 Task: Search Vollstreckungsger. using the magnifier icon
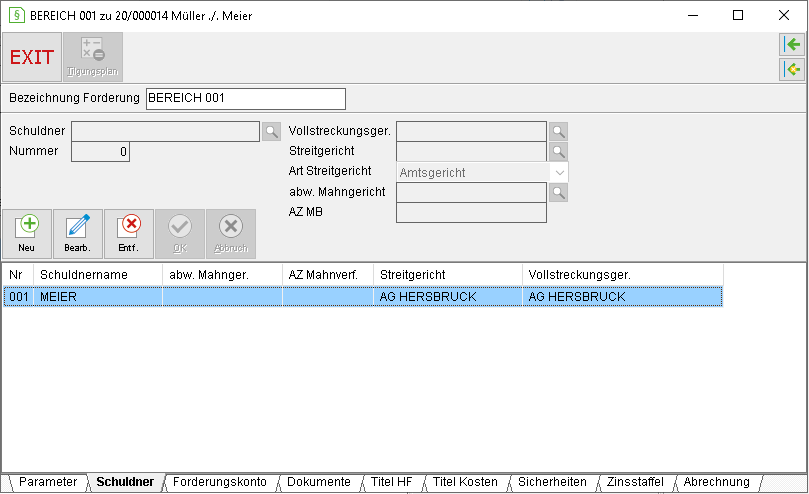(558, 131)
